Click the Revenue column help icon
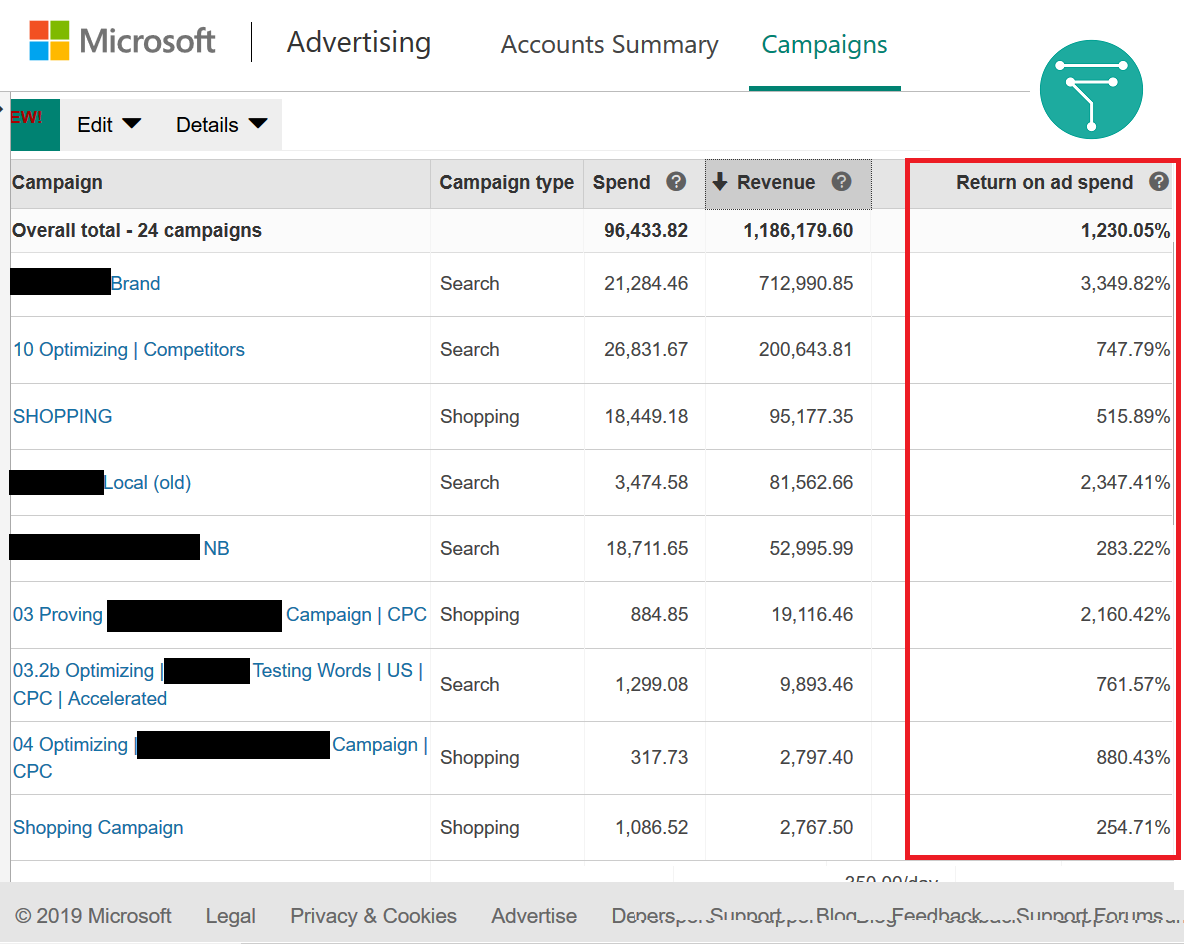Viewport: 1184px width, 944px height. (841, 181)
